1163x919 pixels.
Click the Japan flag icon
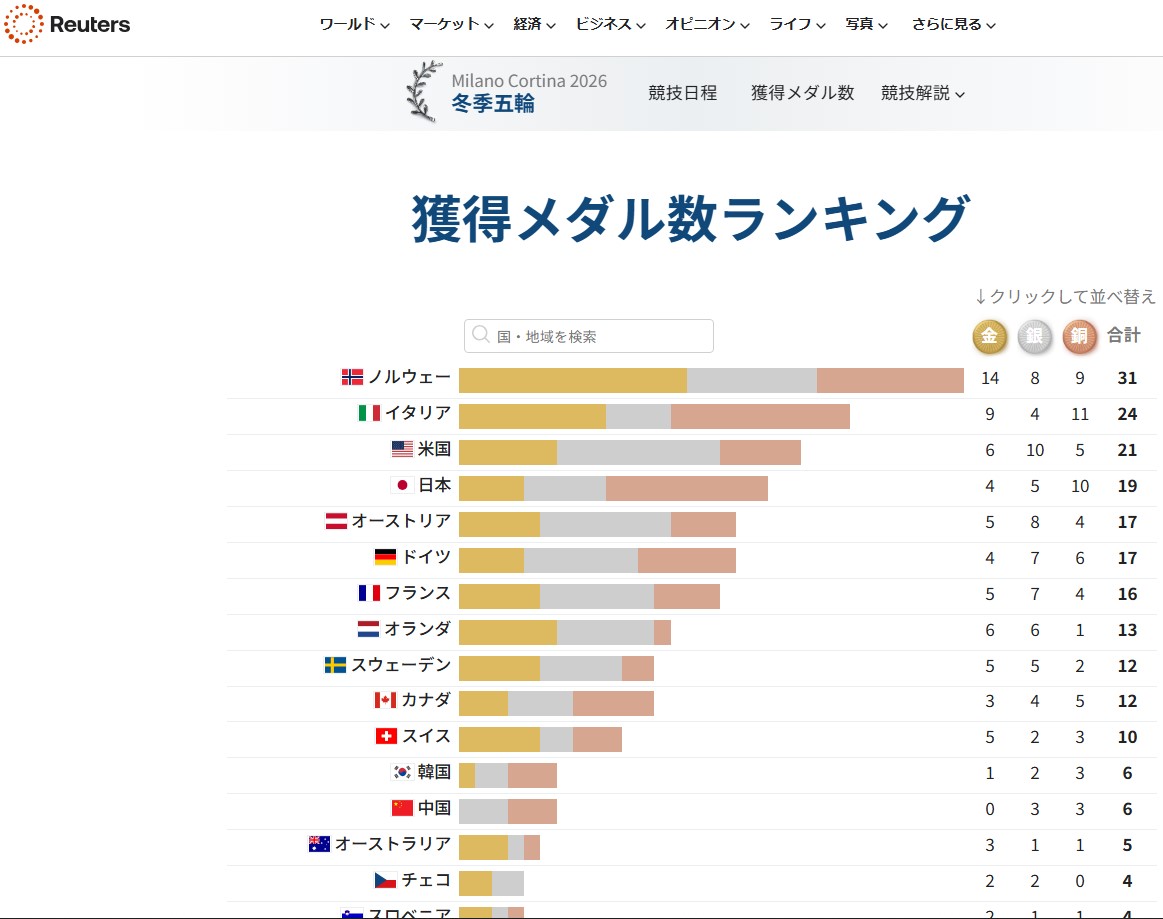tap(402, 485)
